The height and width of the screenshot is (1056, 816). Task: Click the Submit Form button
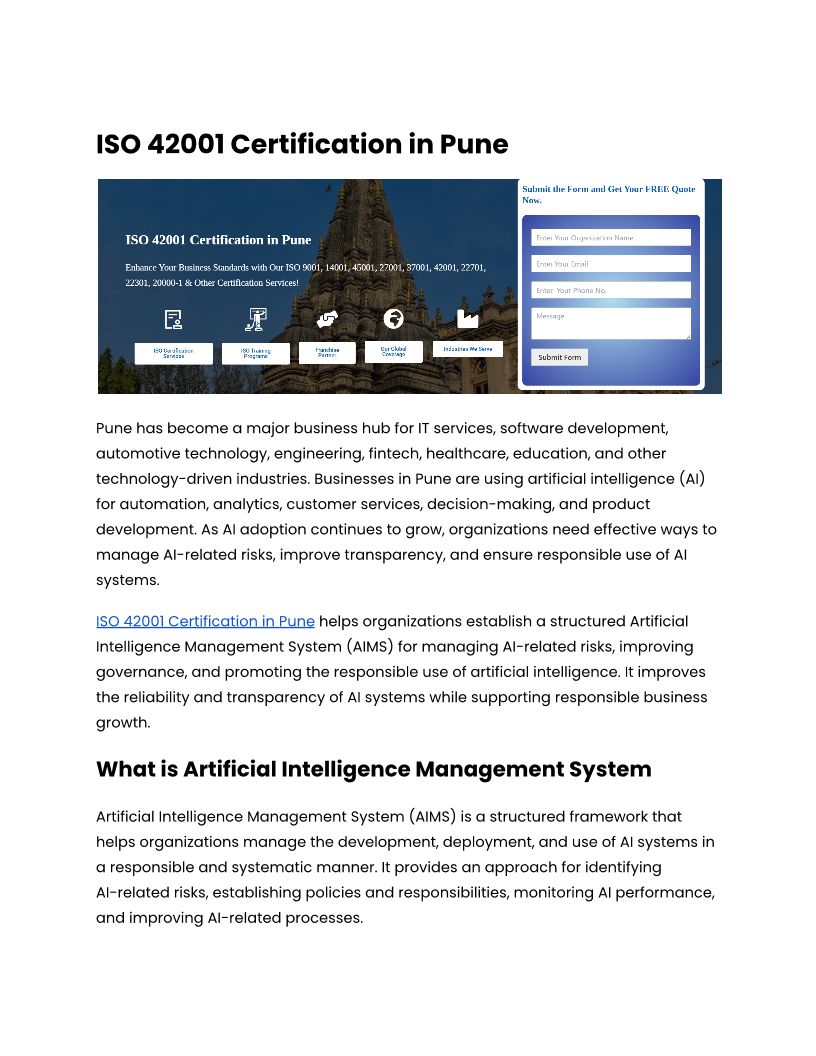coord(559,357)
